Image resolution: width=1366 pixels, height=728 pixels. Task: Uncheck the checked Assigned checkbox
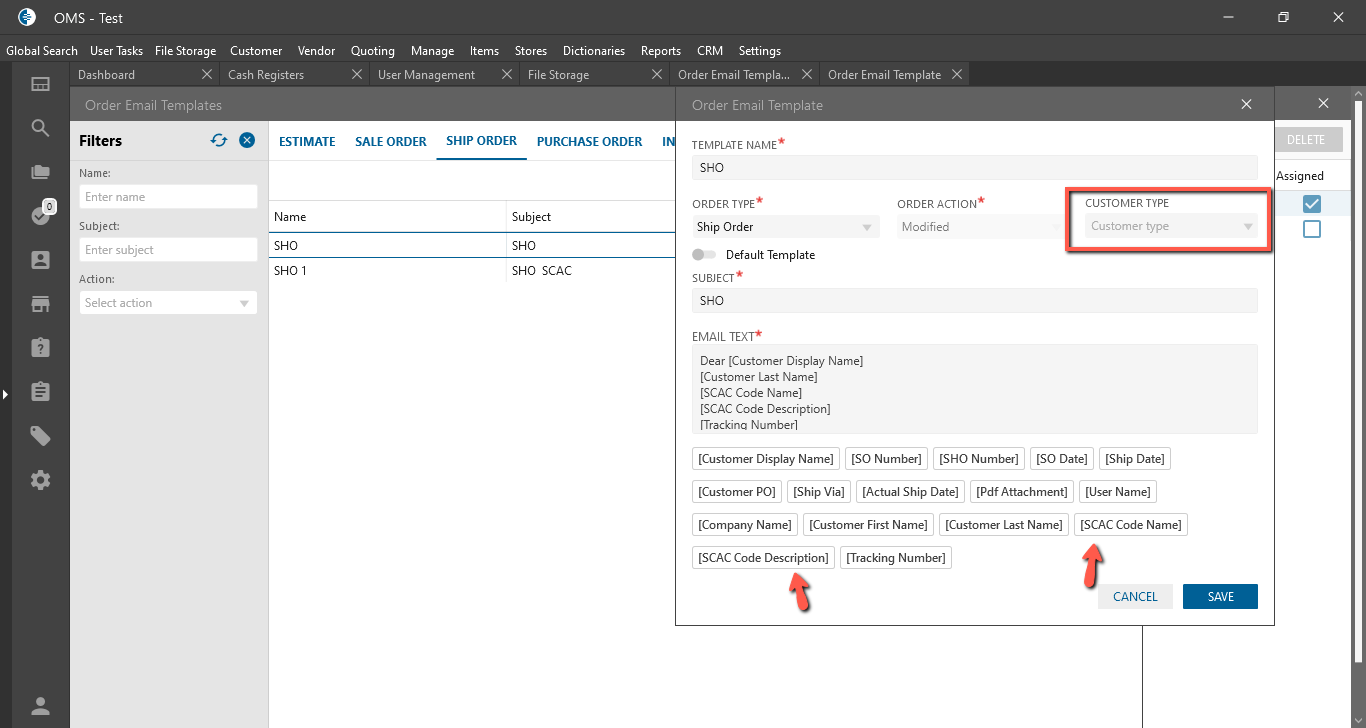coord(1312,204)
